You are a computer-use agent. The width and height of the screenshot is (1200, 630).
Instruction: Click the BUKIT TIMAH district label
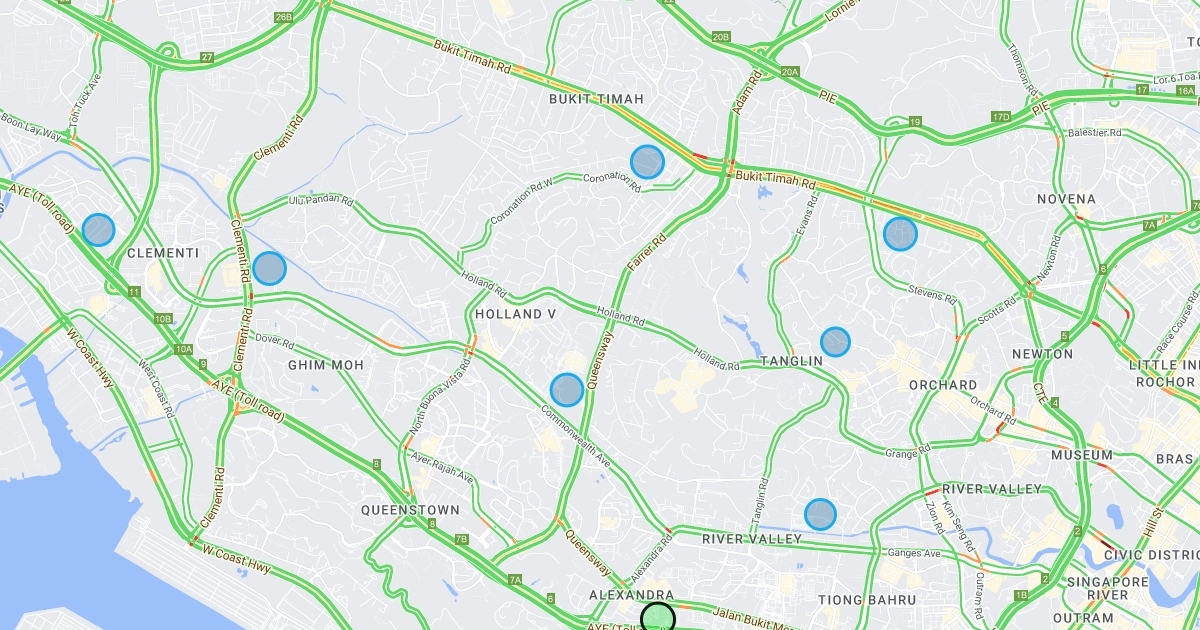(596, 99)
